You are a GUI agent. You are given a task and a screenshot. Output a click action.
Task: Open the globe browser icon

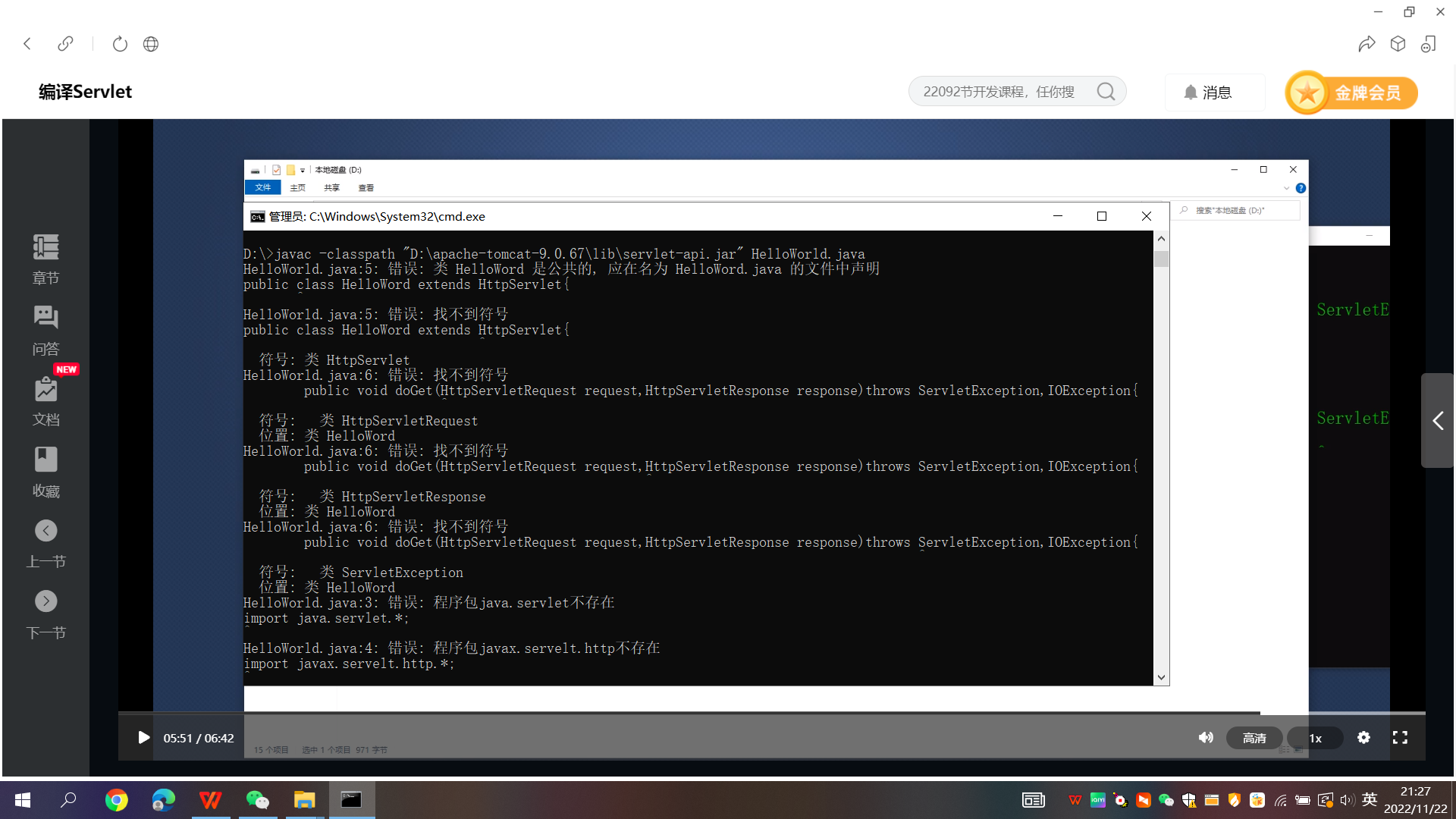[x=151, y=44]
